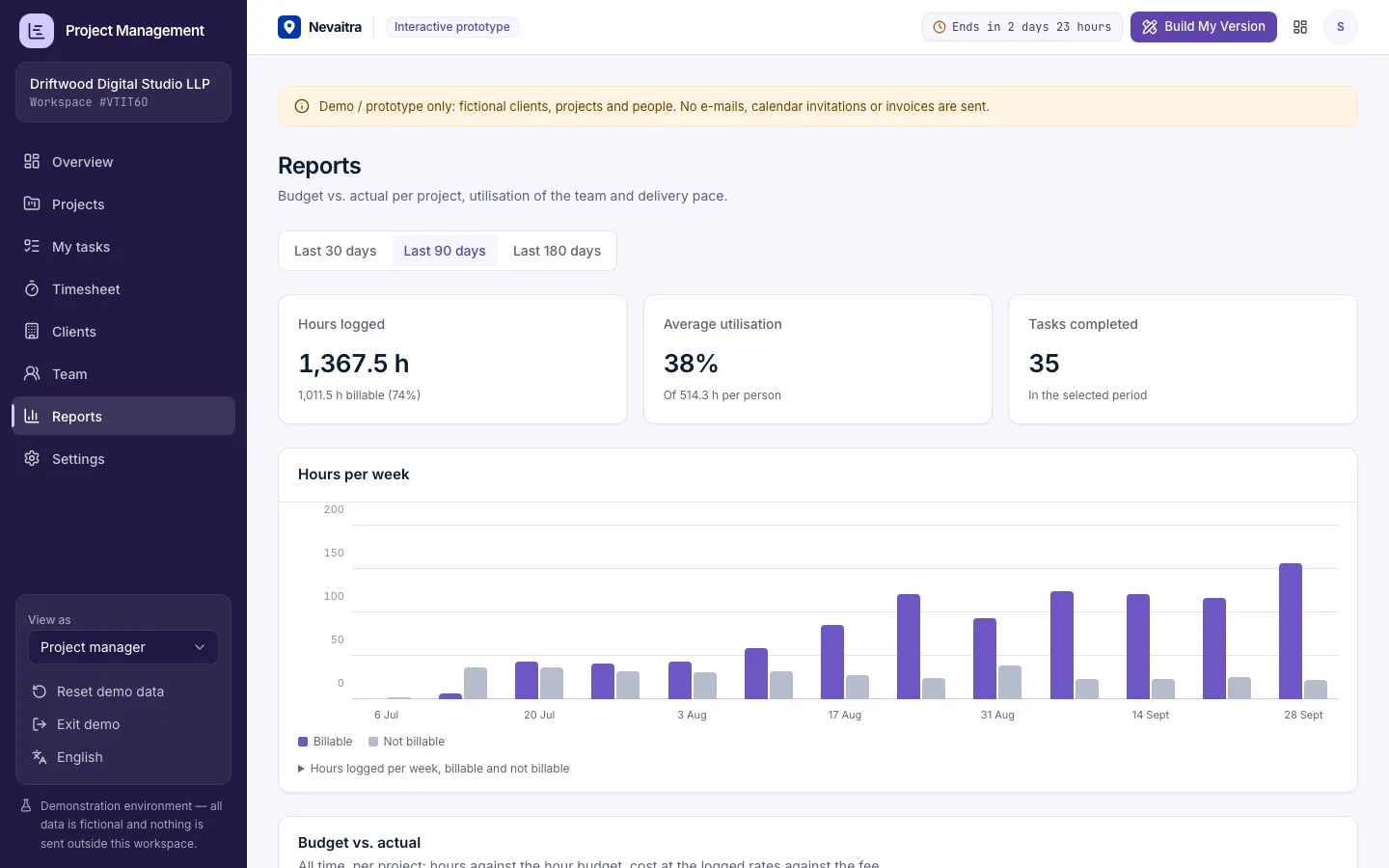Go to Overview in the sidebar
The width and height of the screenshot is (1389, 868).
(x=123, y=161)
